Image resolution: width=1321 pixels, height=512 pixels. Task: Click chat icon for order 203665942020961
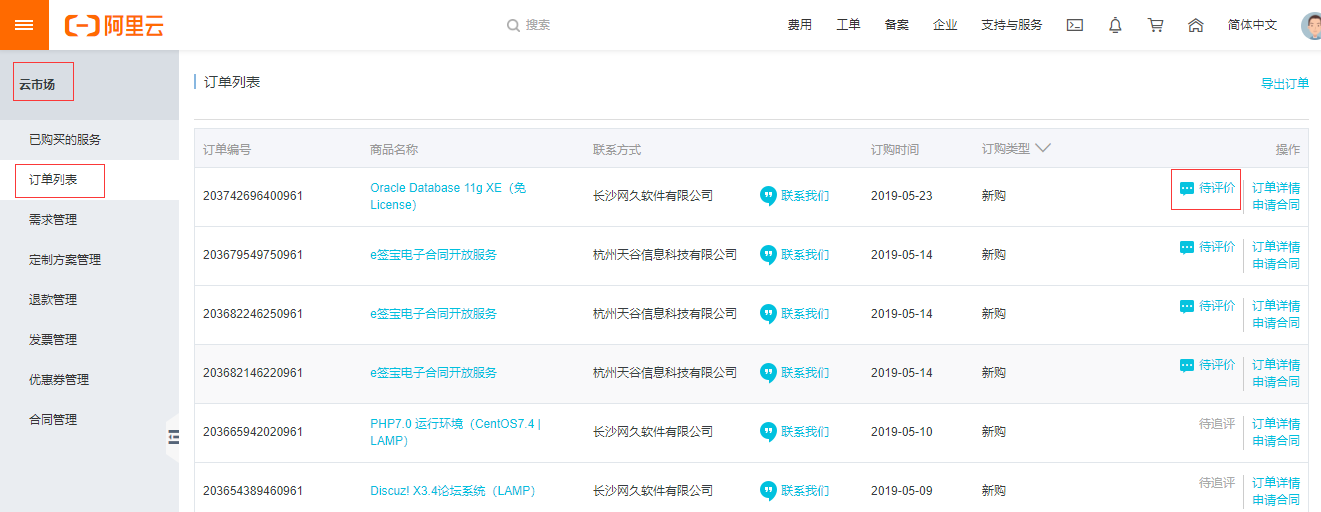768,432
